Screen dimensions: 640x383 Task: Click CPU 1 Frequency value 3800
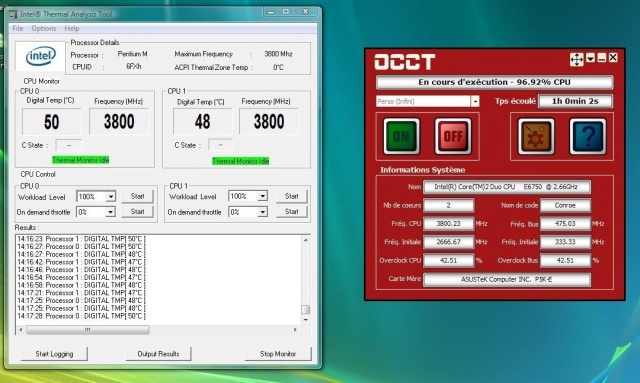click(269, 121)
